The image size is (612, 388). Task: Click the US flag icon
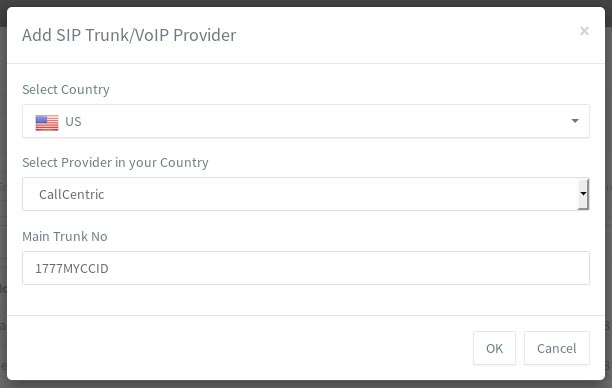(x=47, y=123)
